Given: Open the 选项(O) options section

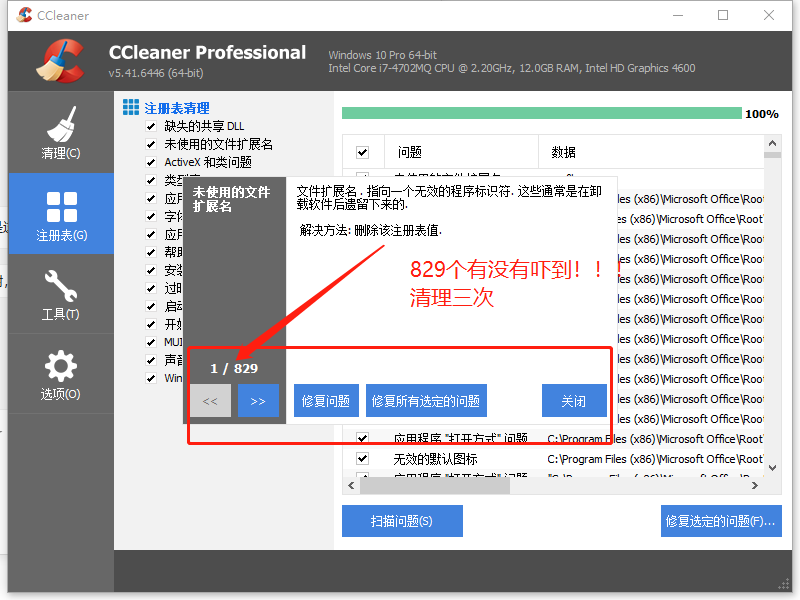Looking at the screenshot, I should click(61, 374).
